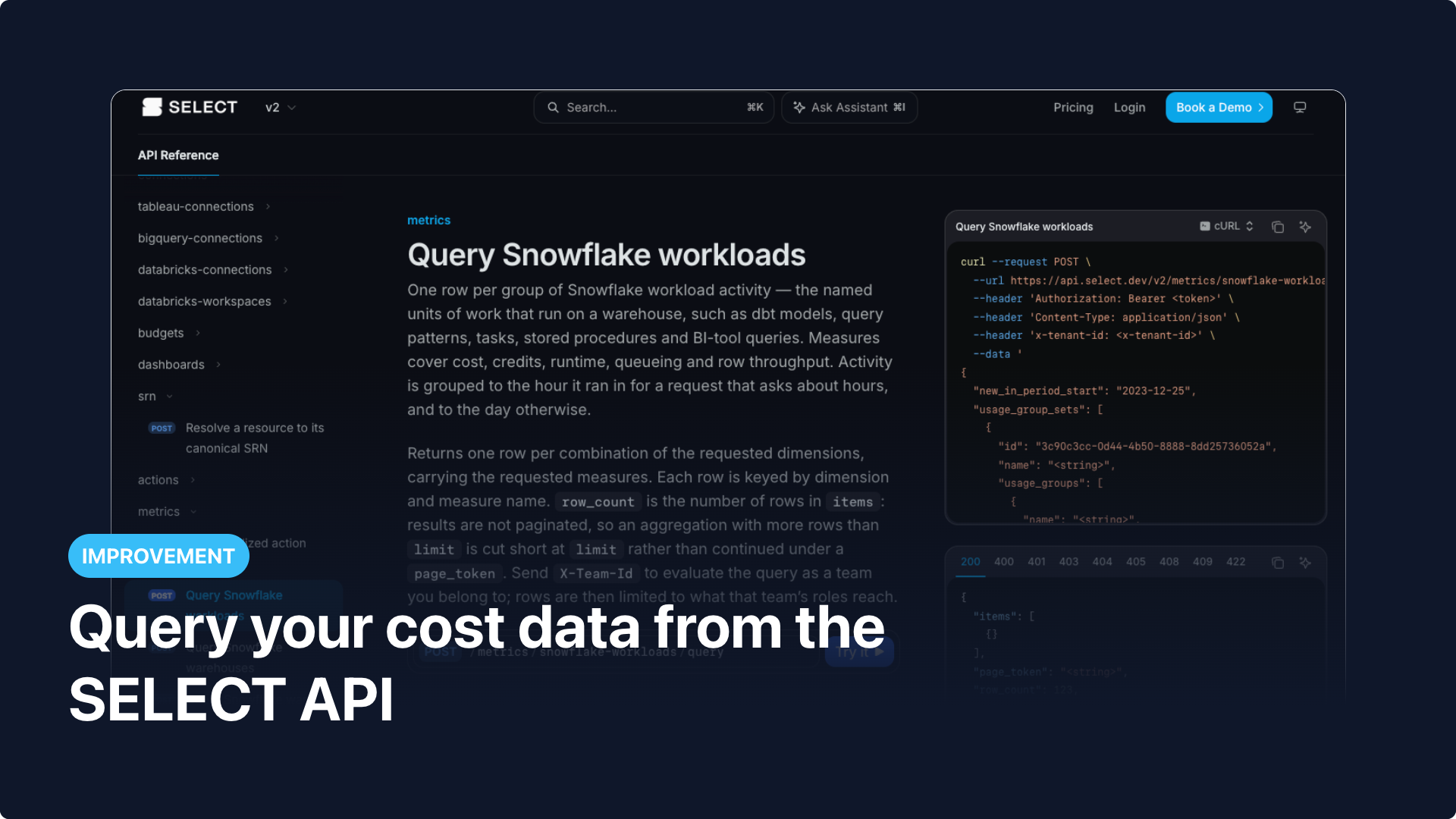
Task: Click the magnifier icon in the search box
Action: [553, 108]
